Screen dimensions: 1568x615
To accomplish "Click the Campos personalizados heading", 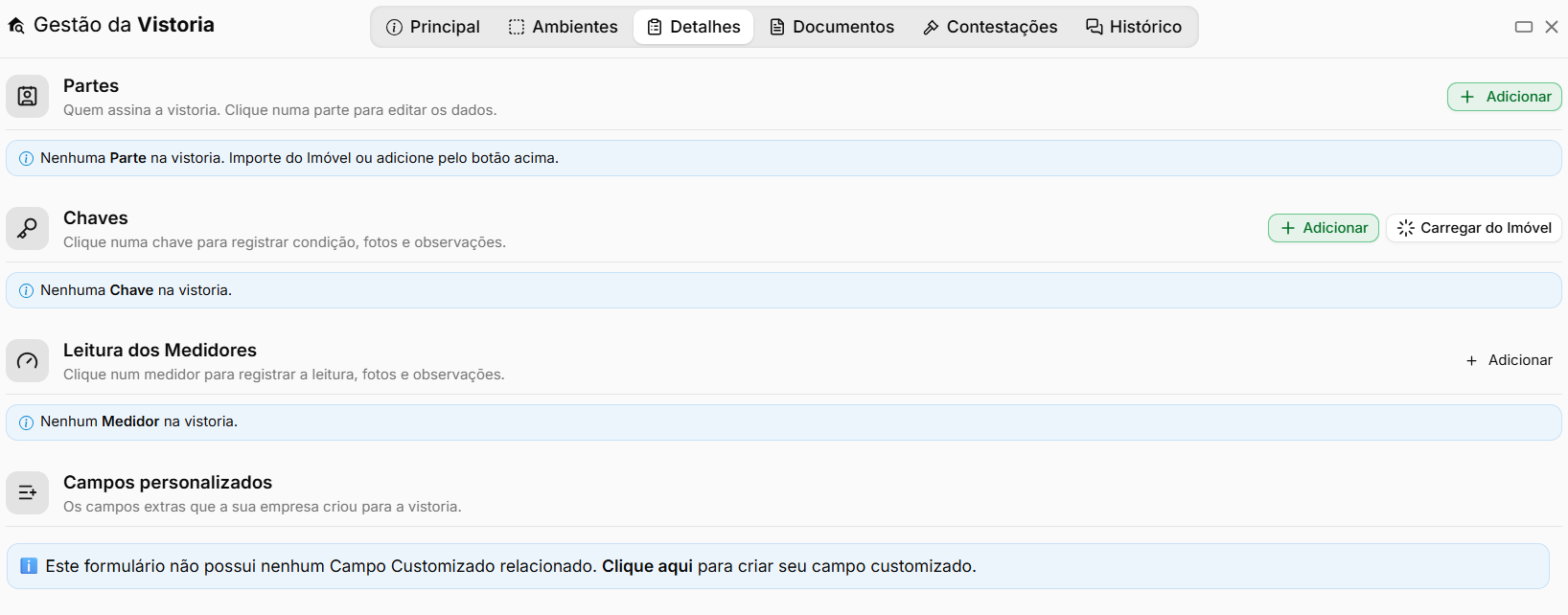I will (168, 483).
